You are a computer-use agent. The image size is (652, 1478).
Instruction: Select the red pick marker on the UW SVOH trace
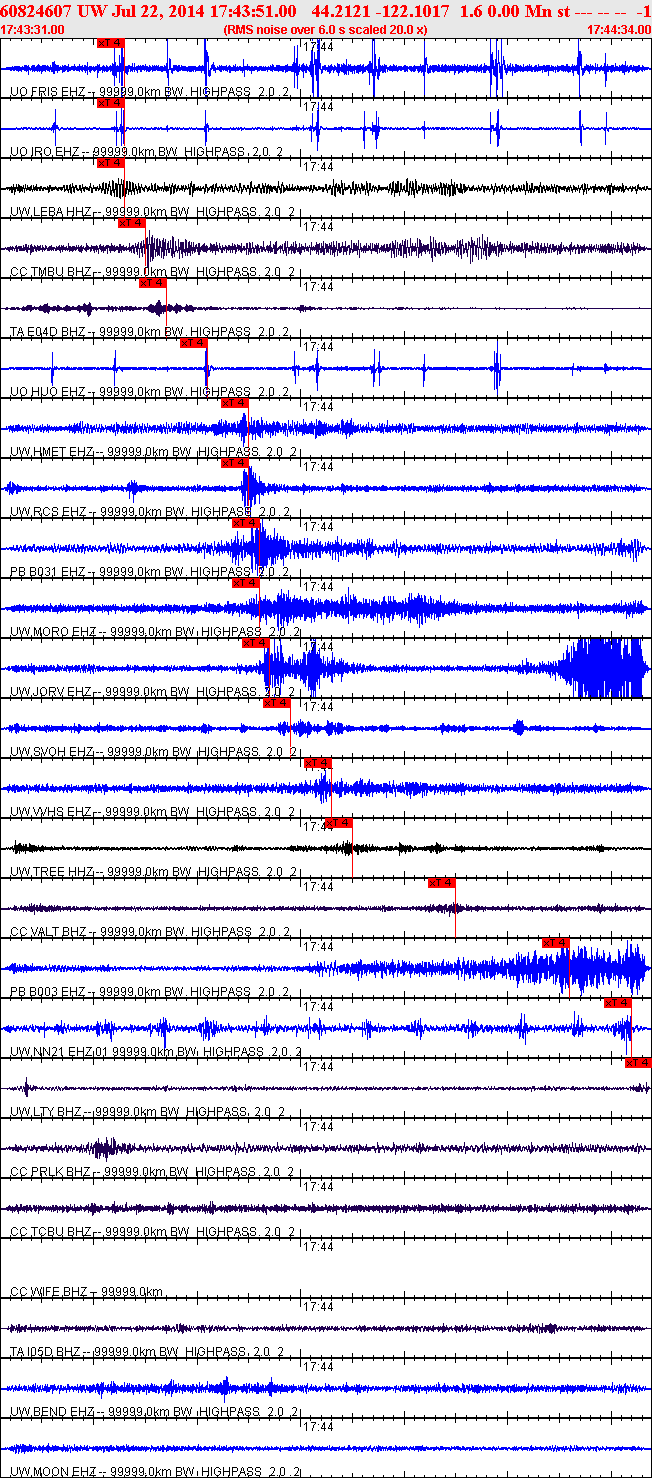click(276, 703)
